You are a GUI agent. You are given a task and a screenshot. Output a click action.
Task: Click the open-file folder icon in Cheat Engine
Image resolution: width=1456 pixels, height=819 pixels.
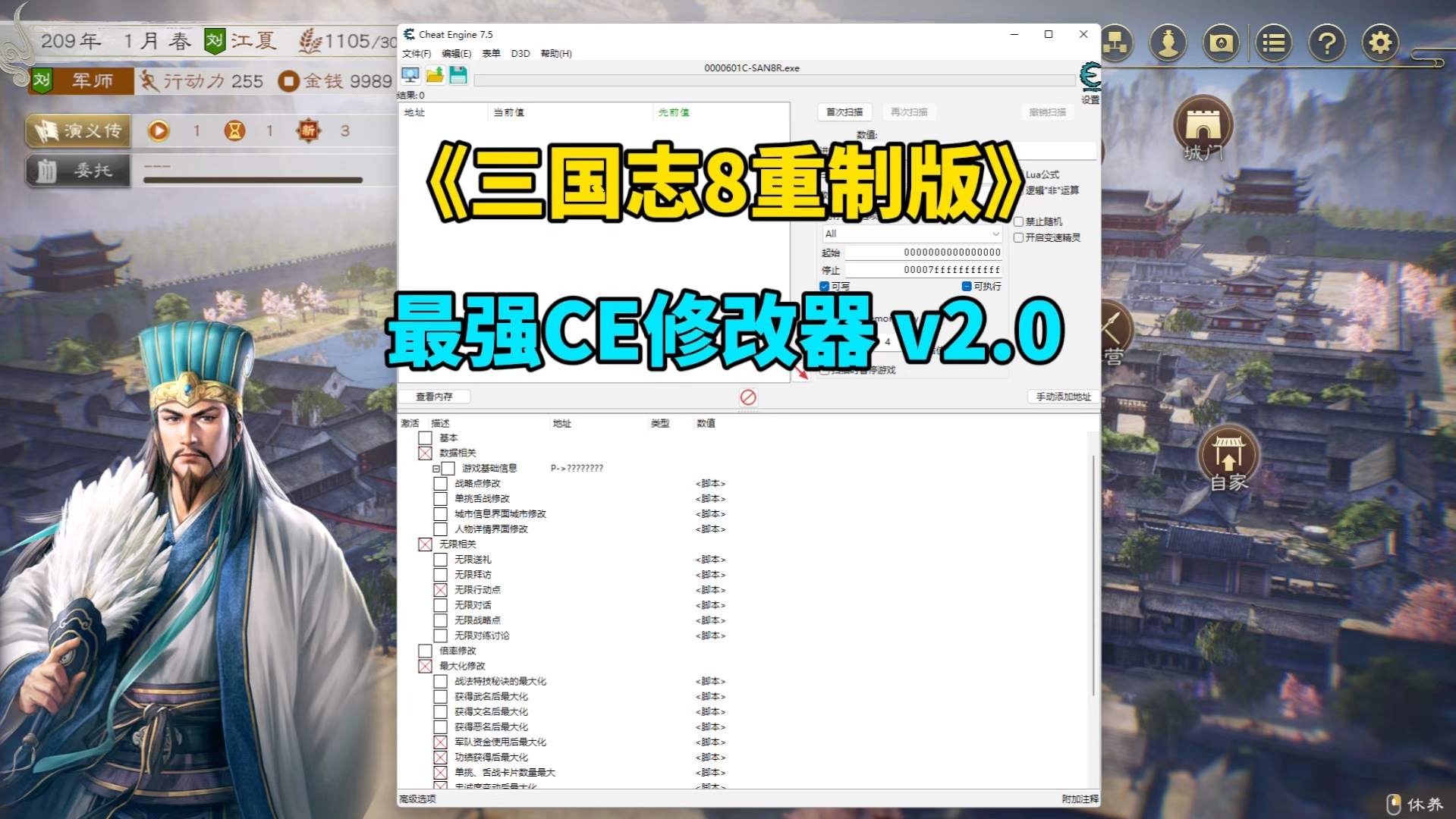pyautogui.click(x=435, y=75)
